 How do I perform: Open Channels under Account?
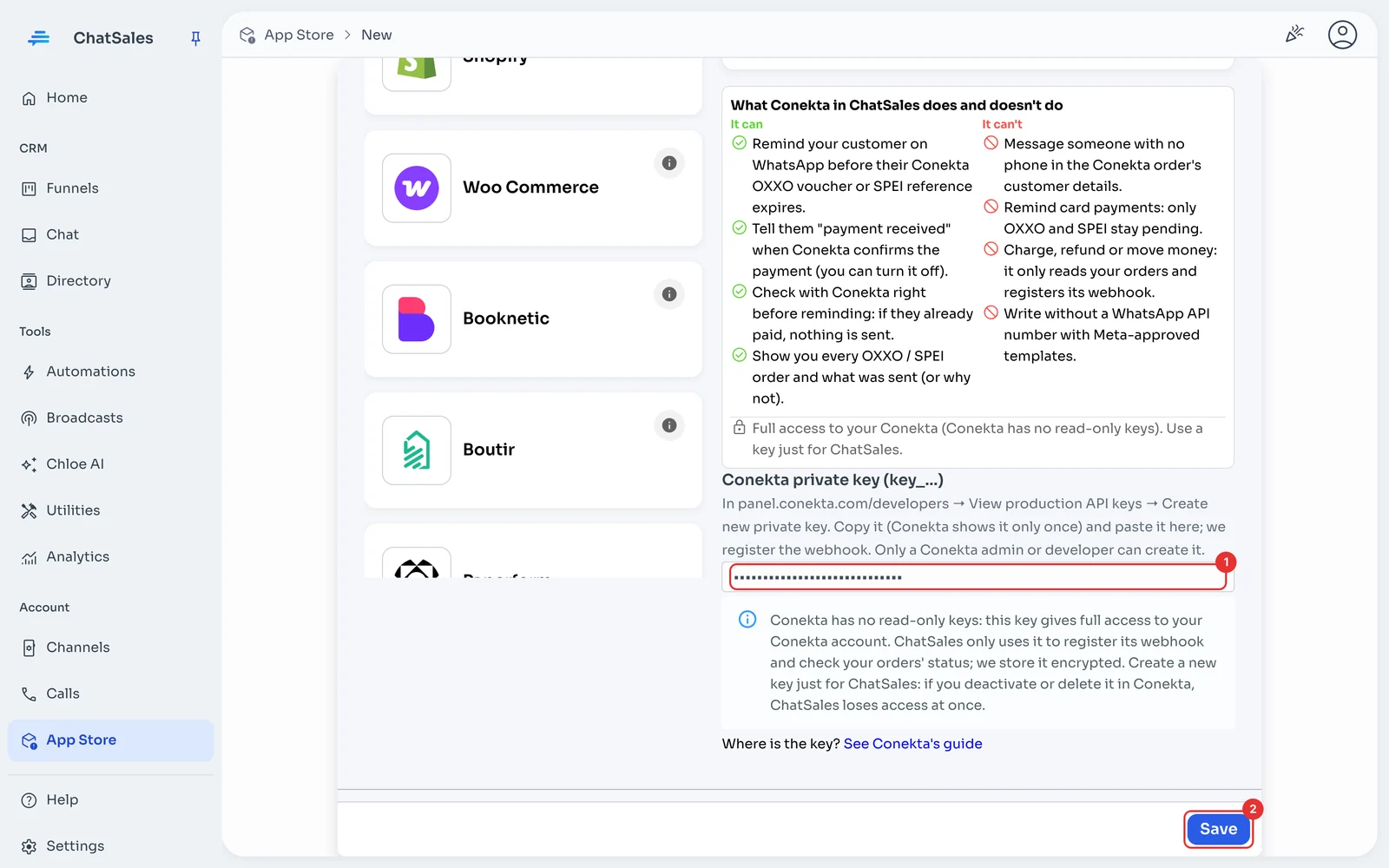110,648
